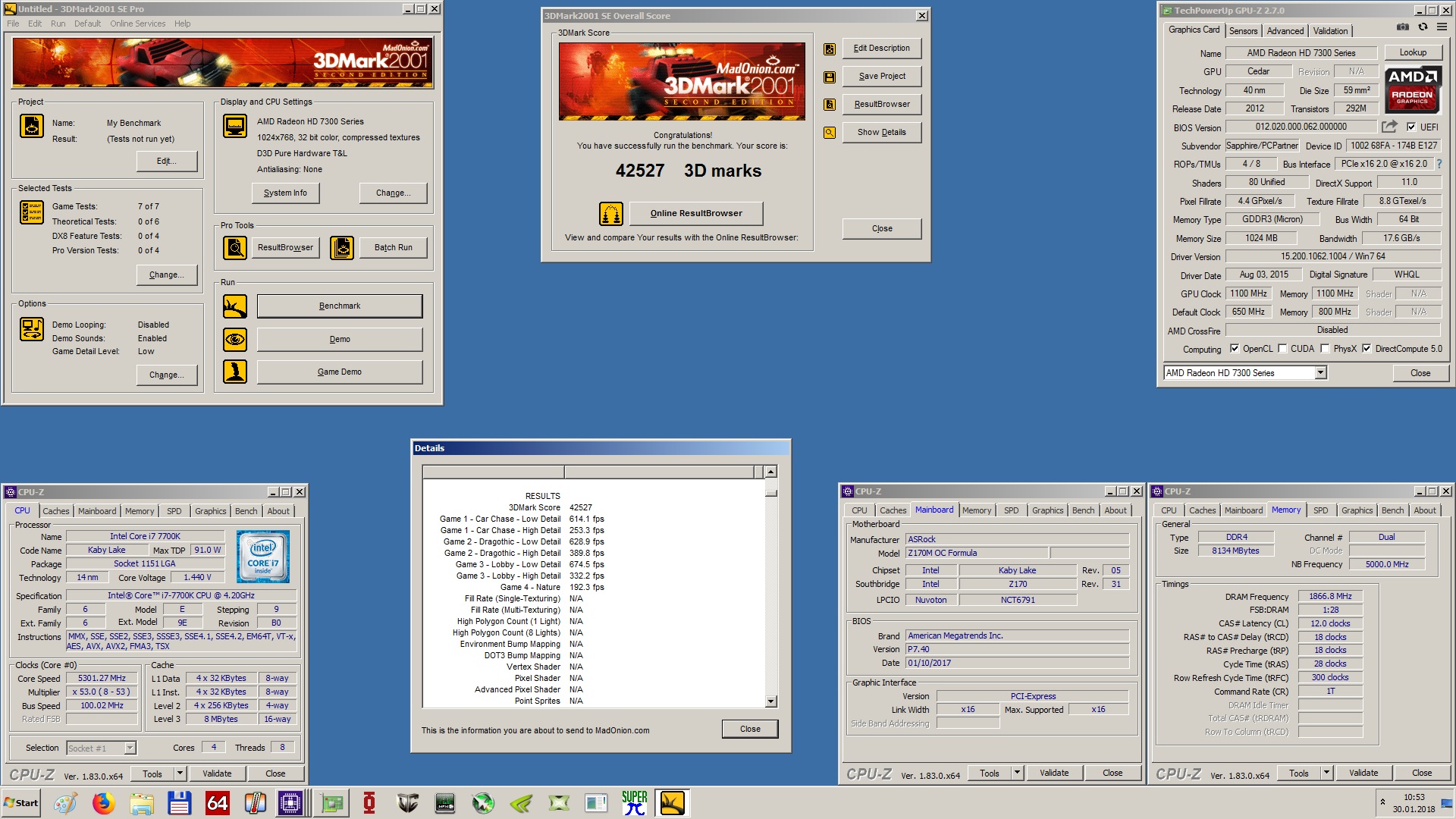The width and height of the screenshot is (1456, 819).
Task: Click the Edit... button under Project
Action: pyautogui.click(x=167, y=162)
